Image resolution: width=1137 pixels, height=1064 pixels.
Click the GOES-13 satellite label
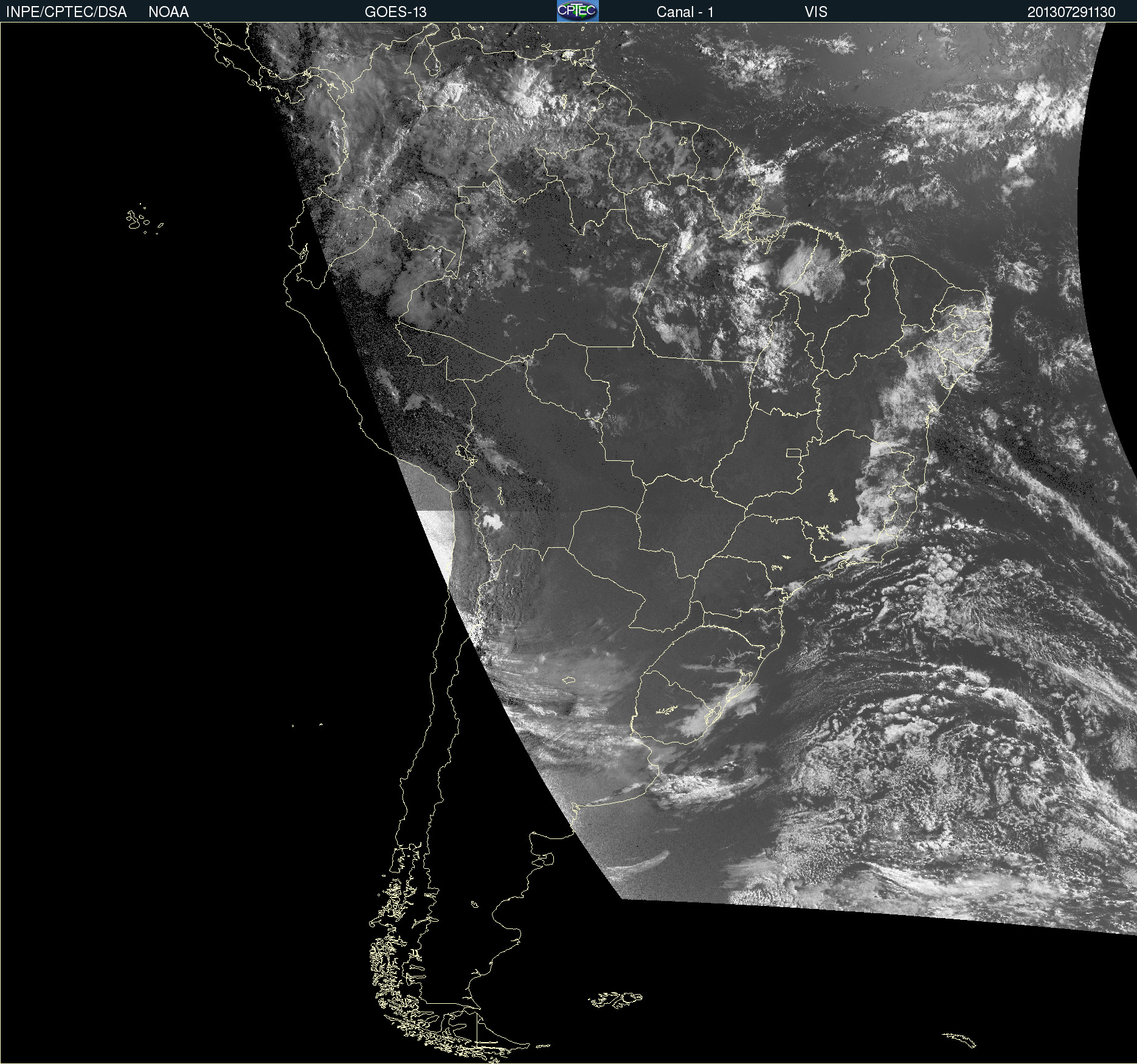click(x=396, y=12)
